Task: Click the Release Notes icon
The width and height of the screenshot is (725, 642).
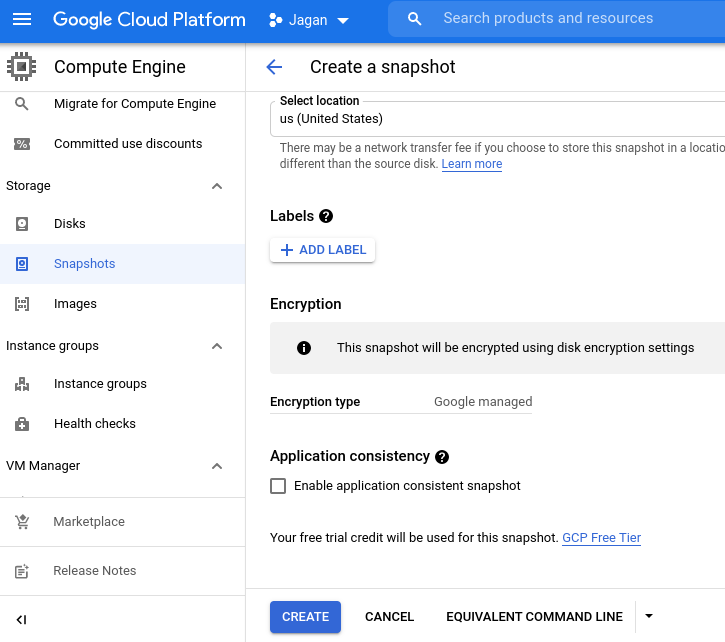Action: click(22, 571)
